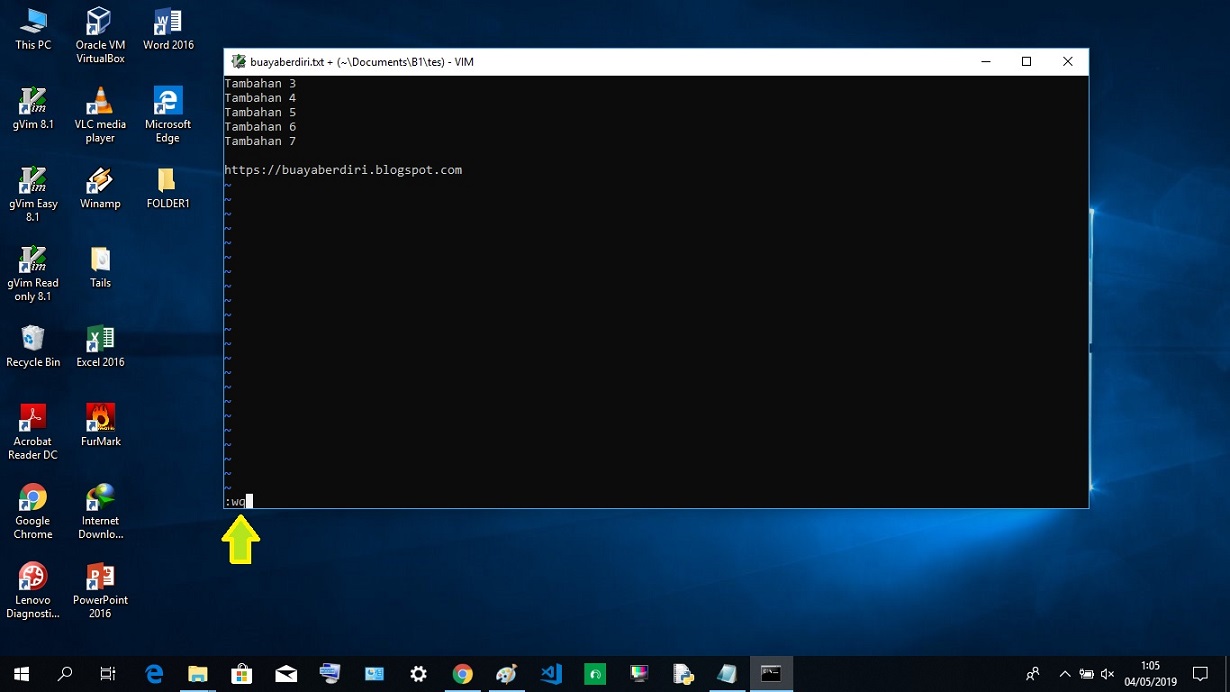Toggle Task View on the taskbar
This screenshot has height=692, width=1230.
pyautogui.click(x=108, y=673)
